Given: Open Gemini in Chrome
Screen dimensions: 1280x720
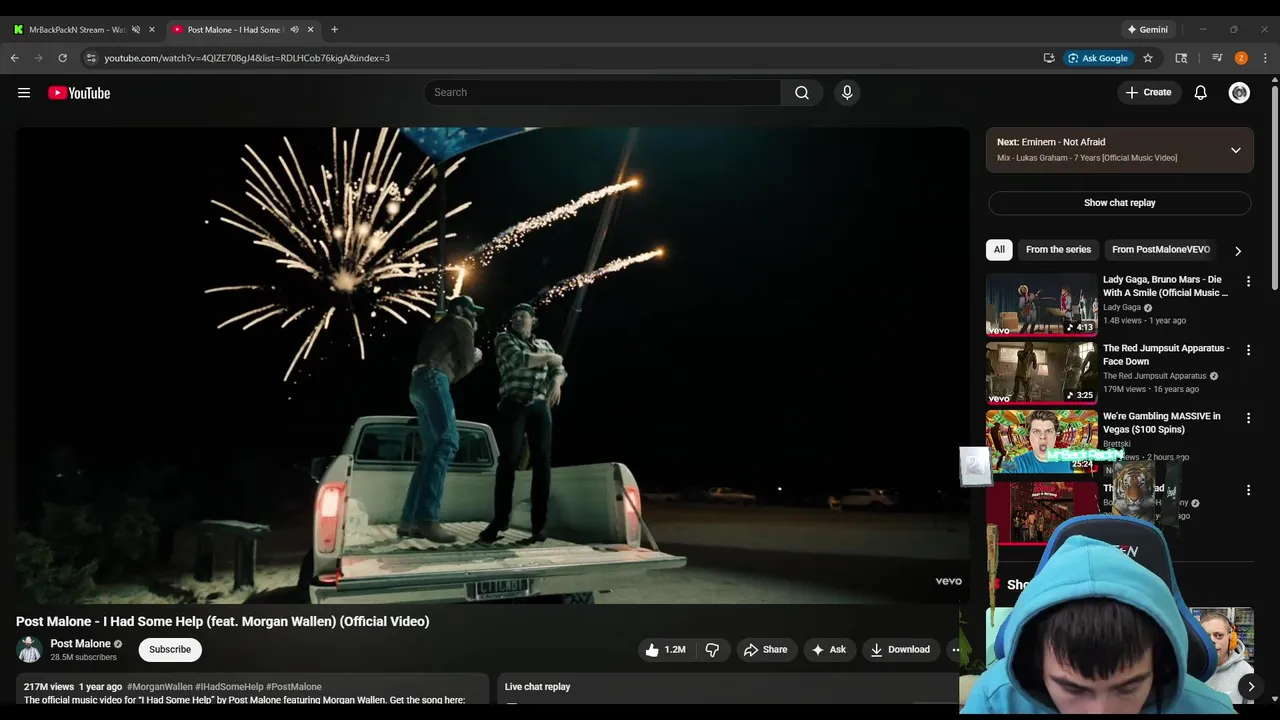Looking at the screenshot, I should coord(1147,30).
